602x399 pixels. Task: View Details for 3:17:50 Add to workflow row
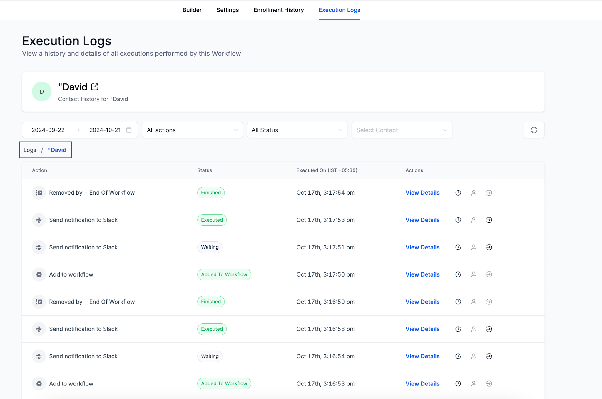[x=422, y=275]
